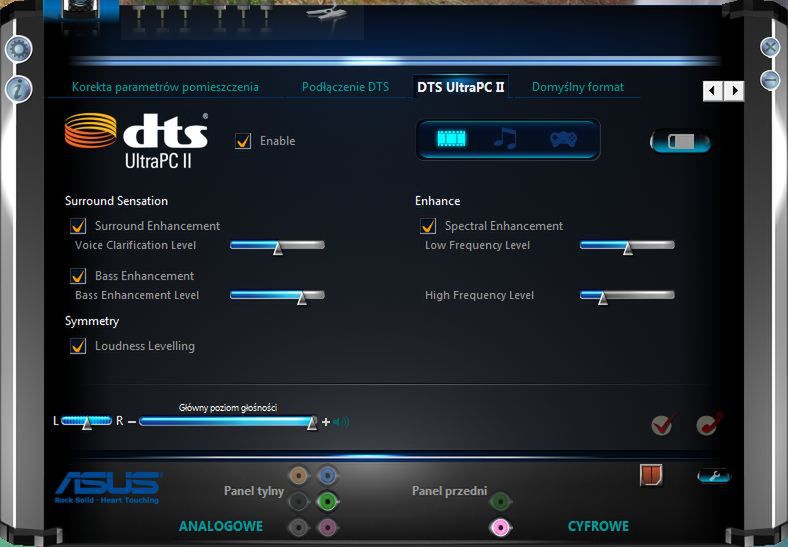Toggle Spectral Enhancement checkbox
This screenshot has width=788, height=547.
click(428, 226)
